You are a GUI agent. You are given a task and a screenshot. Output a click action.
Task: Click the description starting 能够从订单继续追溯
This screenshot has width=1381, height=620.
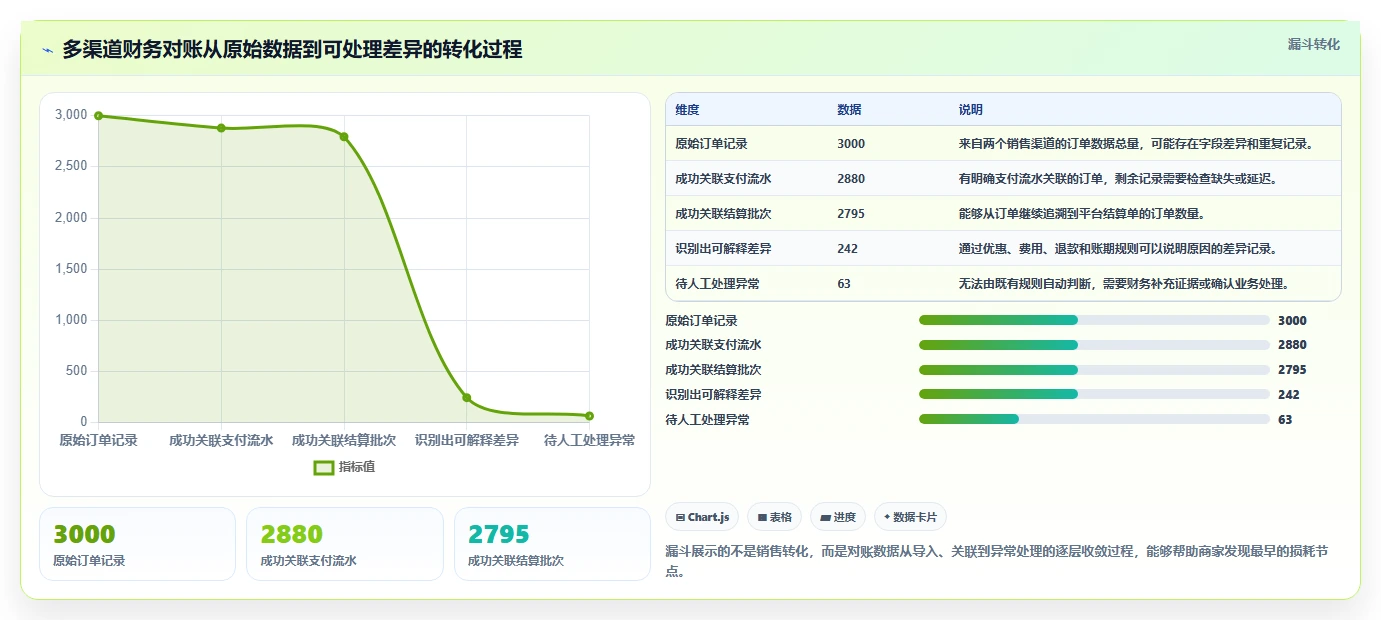click(1082, 214)
